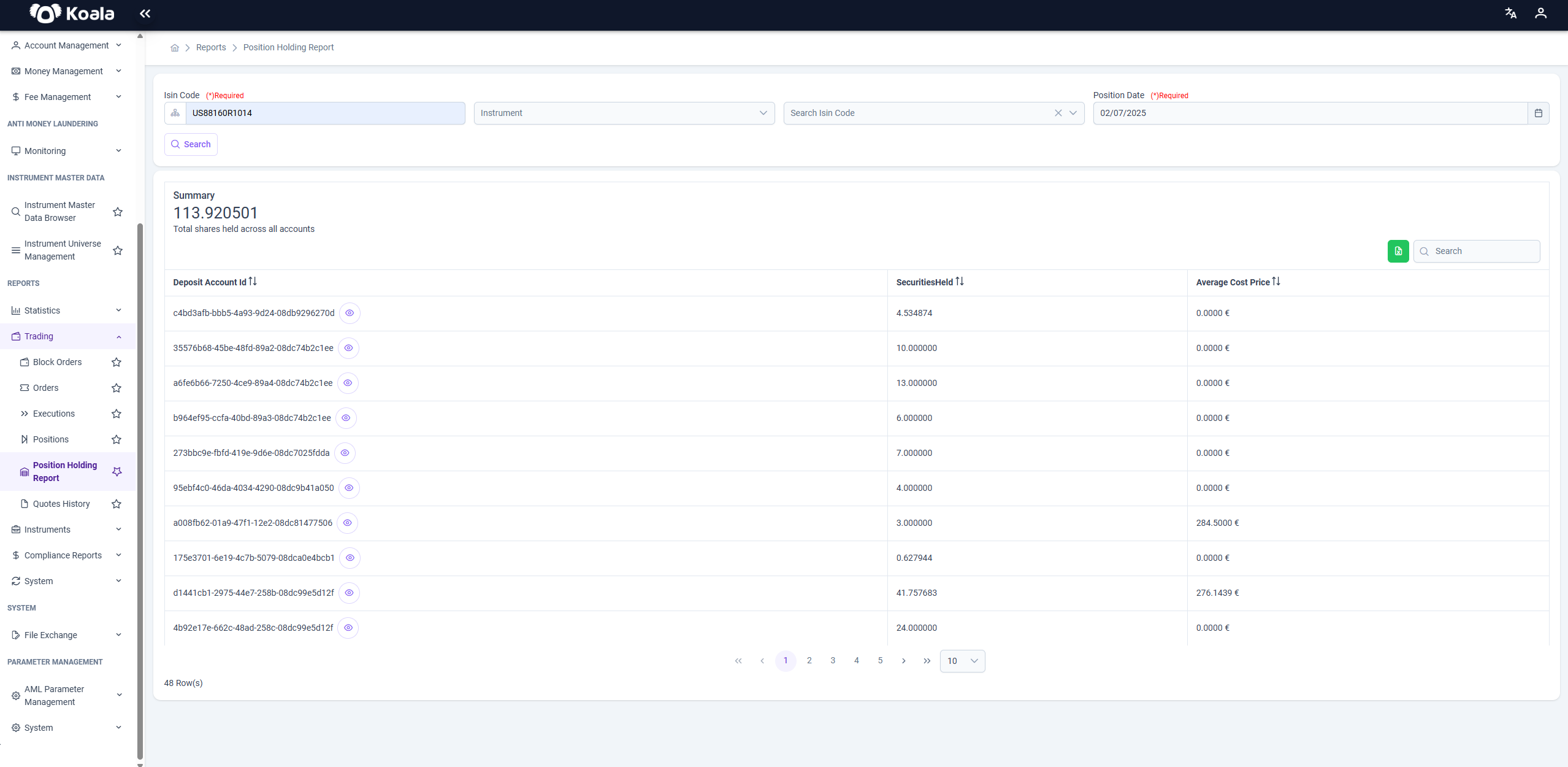View account c4bd3afb-bbb5-4a93 with eye icon
This screenshot has width=1568, height=767.
tap(350, 314)
